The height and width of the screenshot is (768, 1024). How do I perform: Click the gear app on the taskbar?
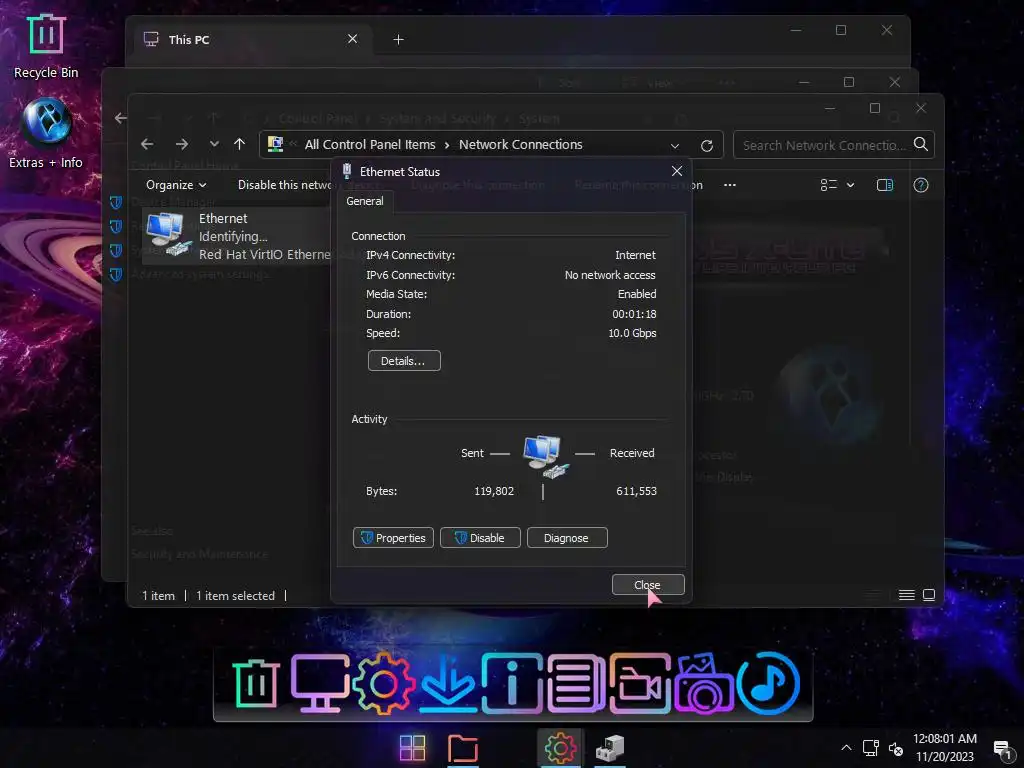pyautogui.click(x=560, y=748)
